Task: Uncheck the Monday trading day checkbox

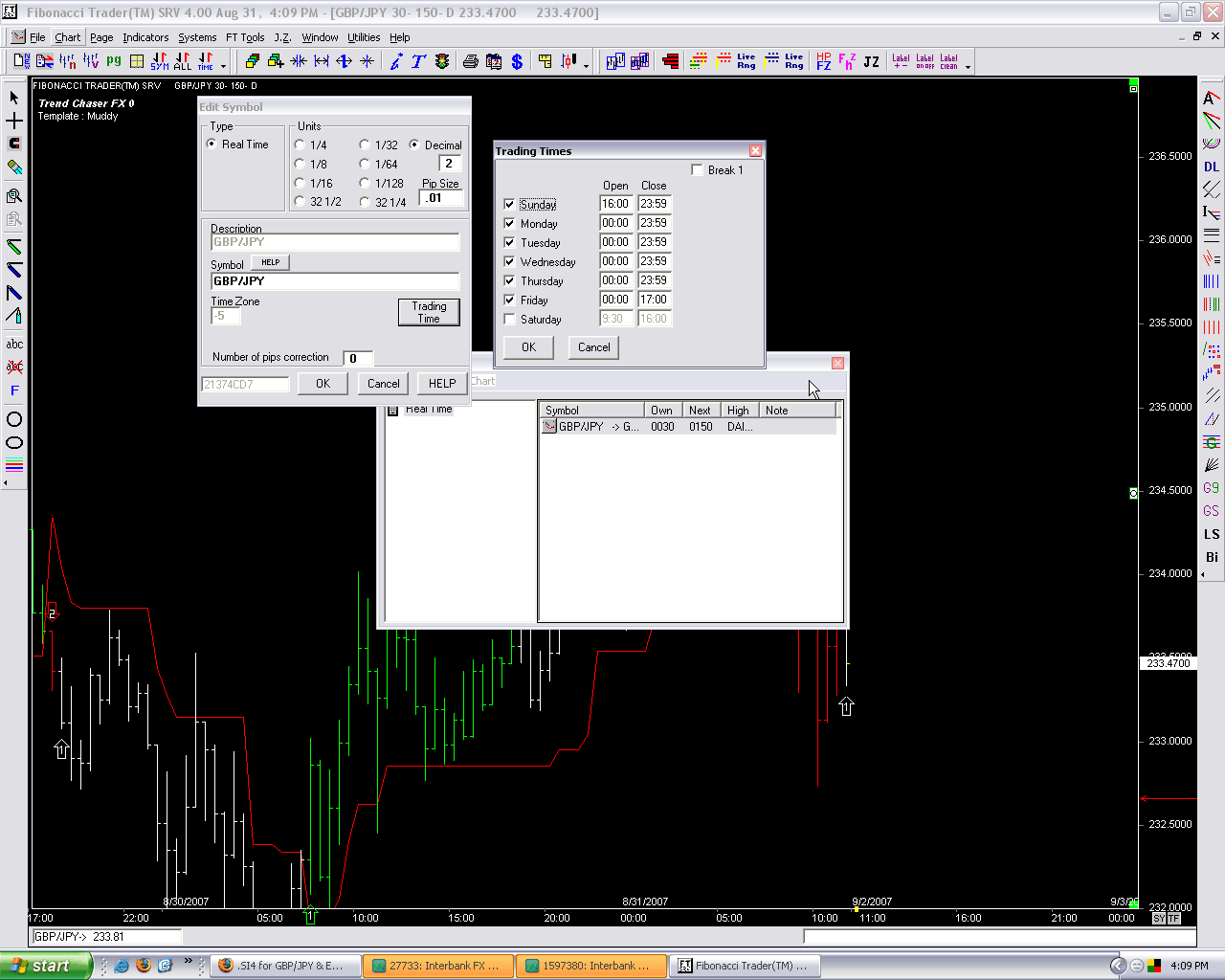Action: tap(509, 223)
